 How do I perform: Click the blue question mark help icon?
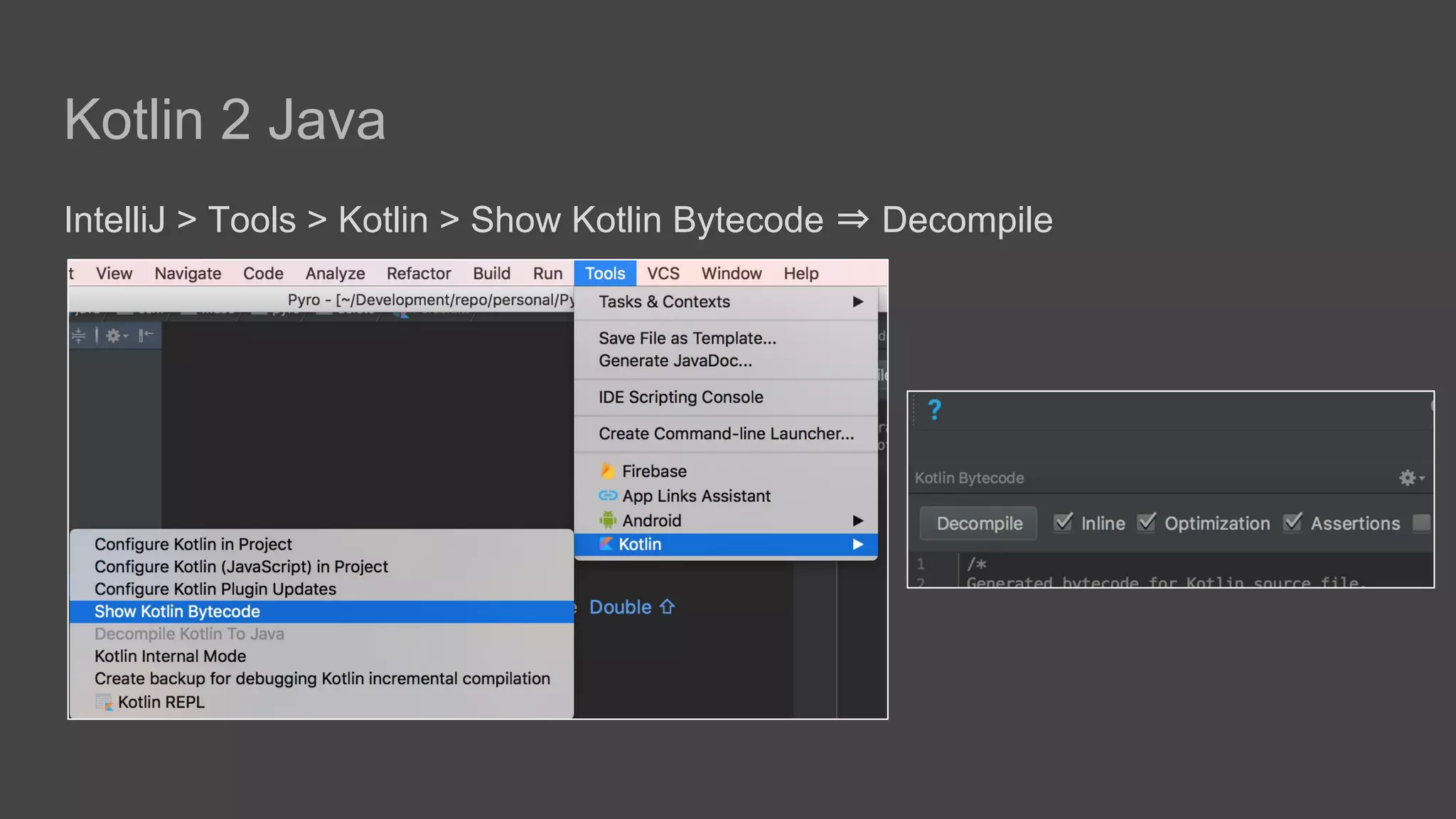coord(935,409)
